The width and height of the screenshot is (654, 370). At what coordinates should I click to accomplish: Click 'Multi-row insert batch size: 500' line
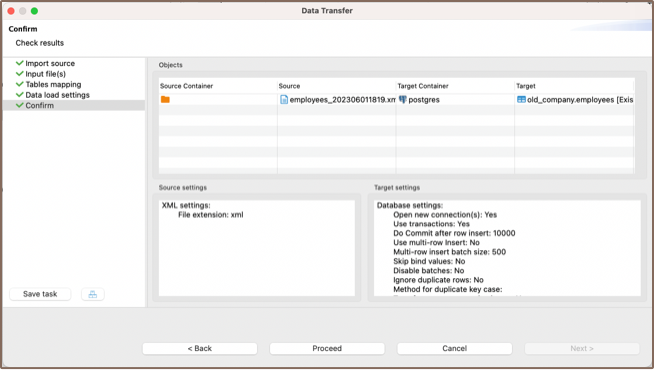coord(450,252)
